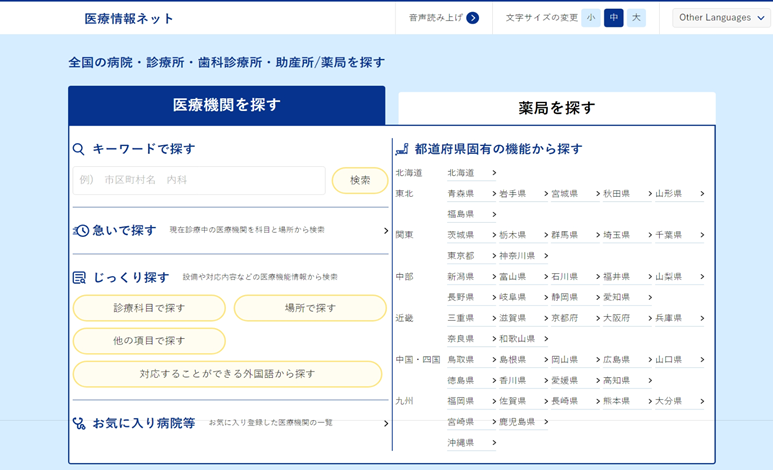Select the 福井県 prefecture link
Viewport: 773px width, 470px height.
point(628,277)
